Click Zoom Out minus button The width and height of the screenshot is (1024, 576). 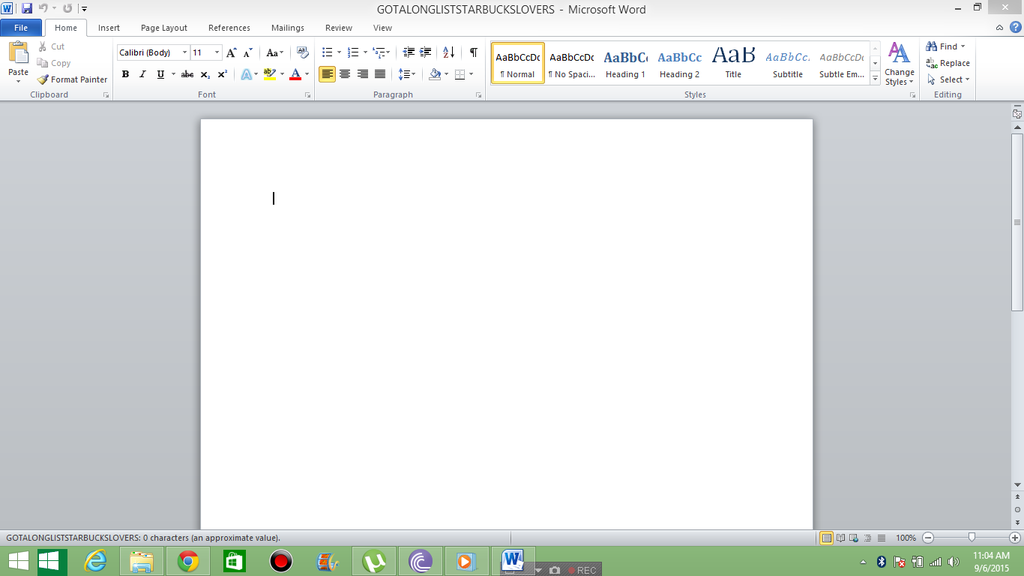928,538
